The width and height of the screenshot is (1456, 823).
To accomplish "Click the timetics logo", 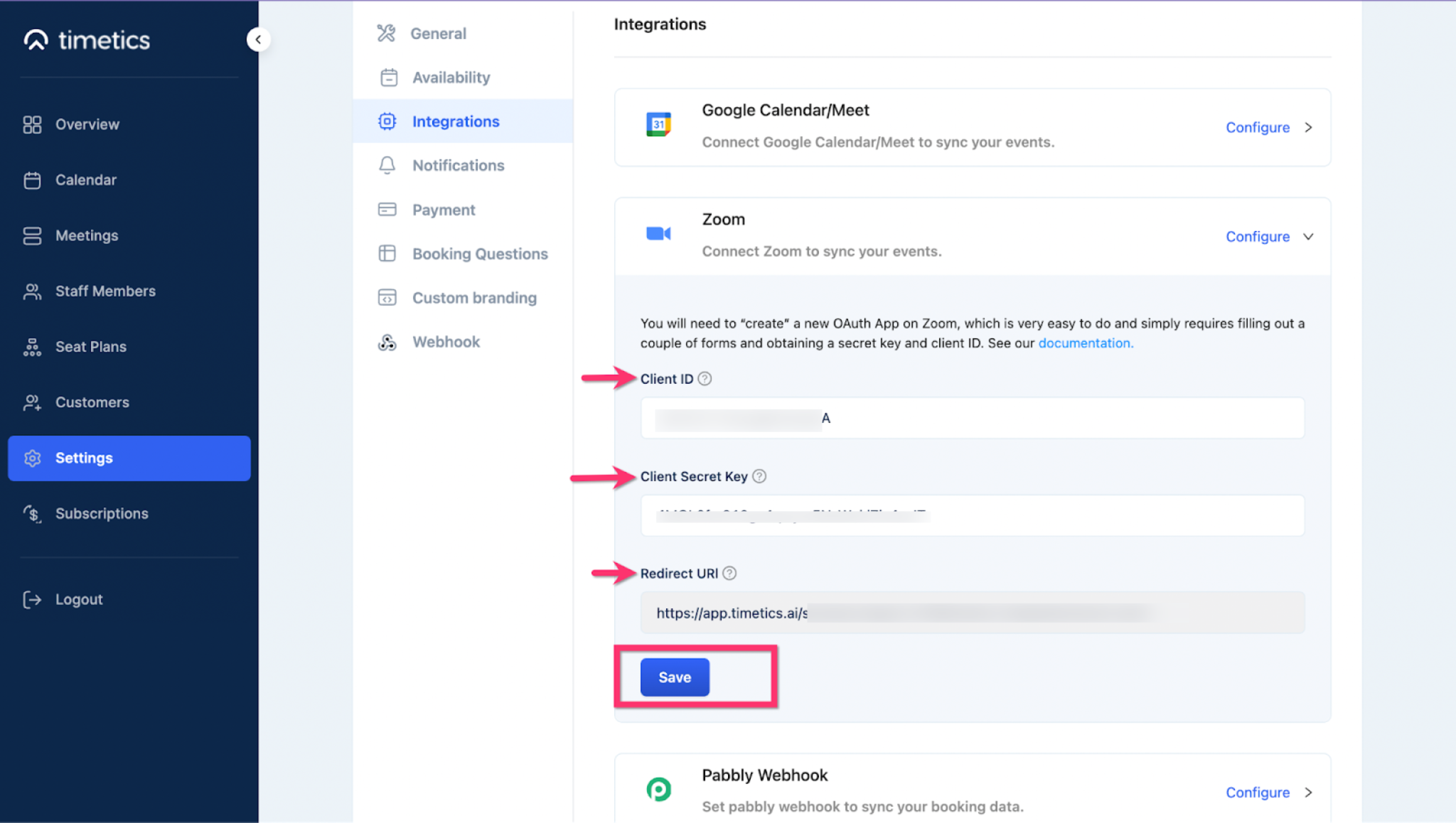I will coord(87,40).
